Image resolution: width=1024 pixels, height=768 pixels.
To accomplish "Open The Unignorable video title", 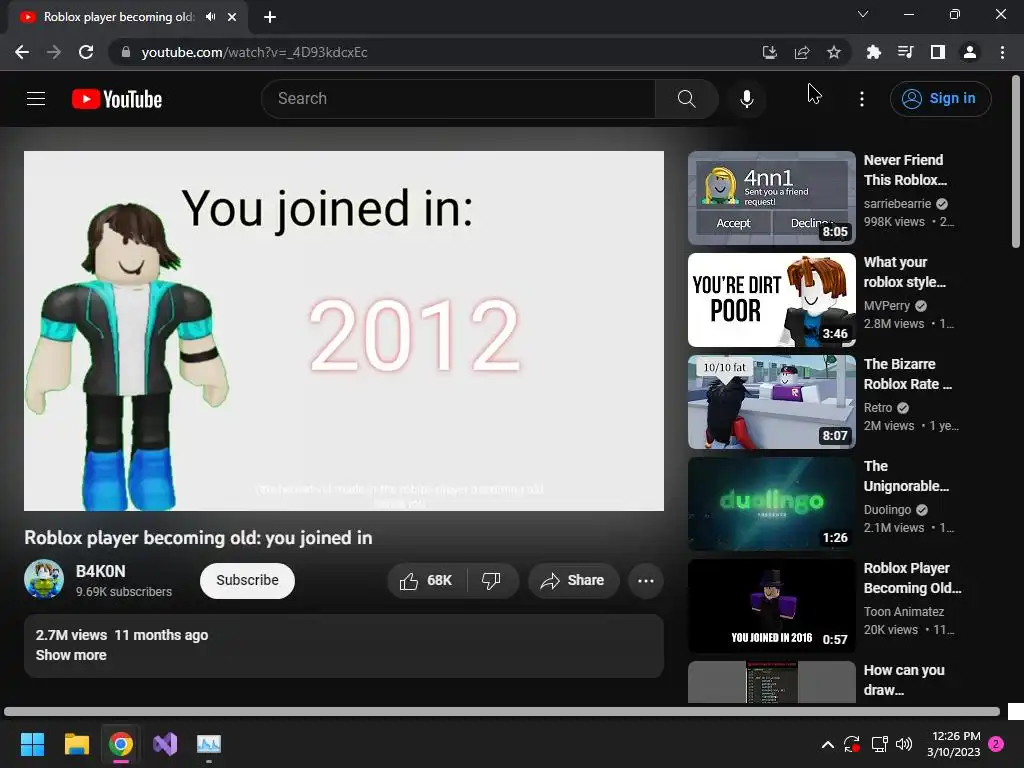I will (906, 476).
